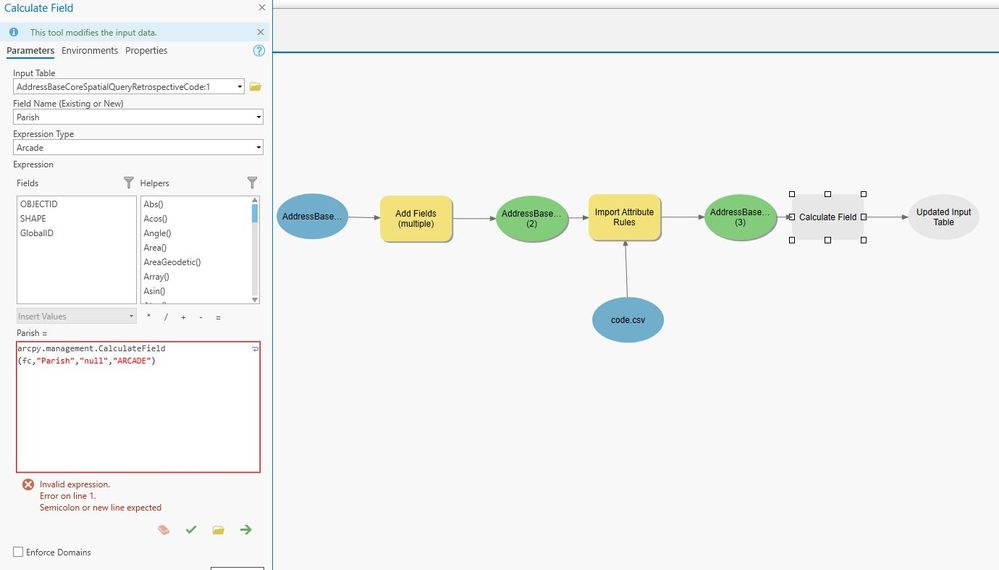Viewport: 999px width, 570px height.
Task: Dismiss the tool modifies input data notice
Action: [x=261, y=32]
